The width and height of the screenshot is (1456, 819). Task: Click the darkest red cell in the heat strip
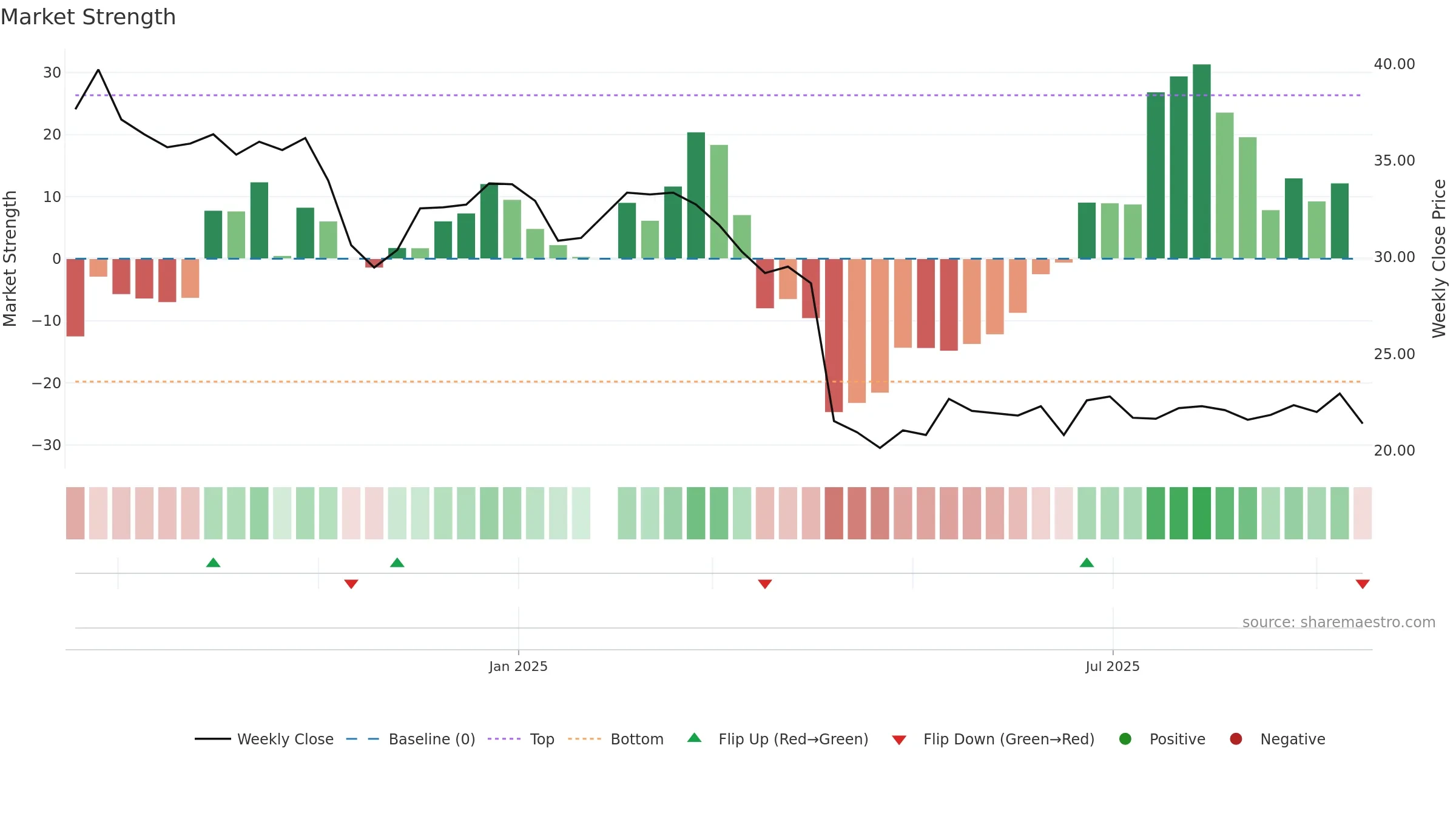[834, 513]
